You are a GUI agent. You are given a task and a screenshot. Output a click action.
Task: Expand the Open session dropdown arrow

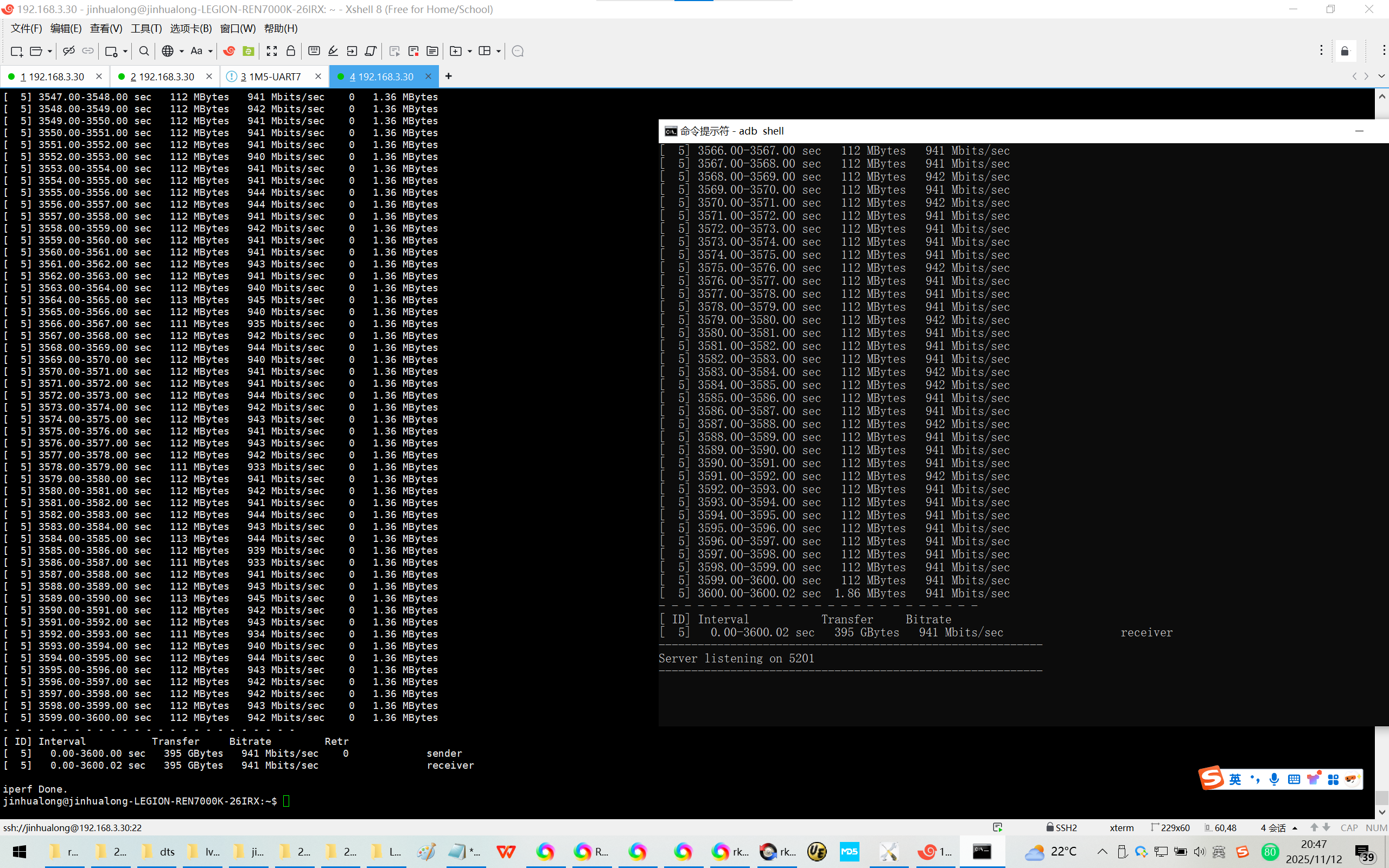point(50,51)
